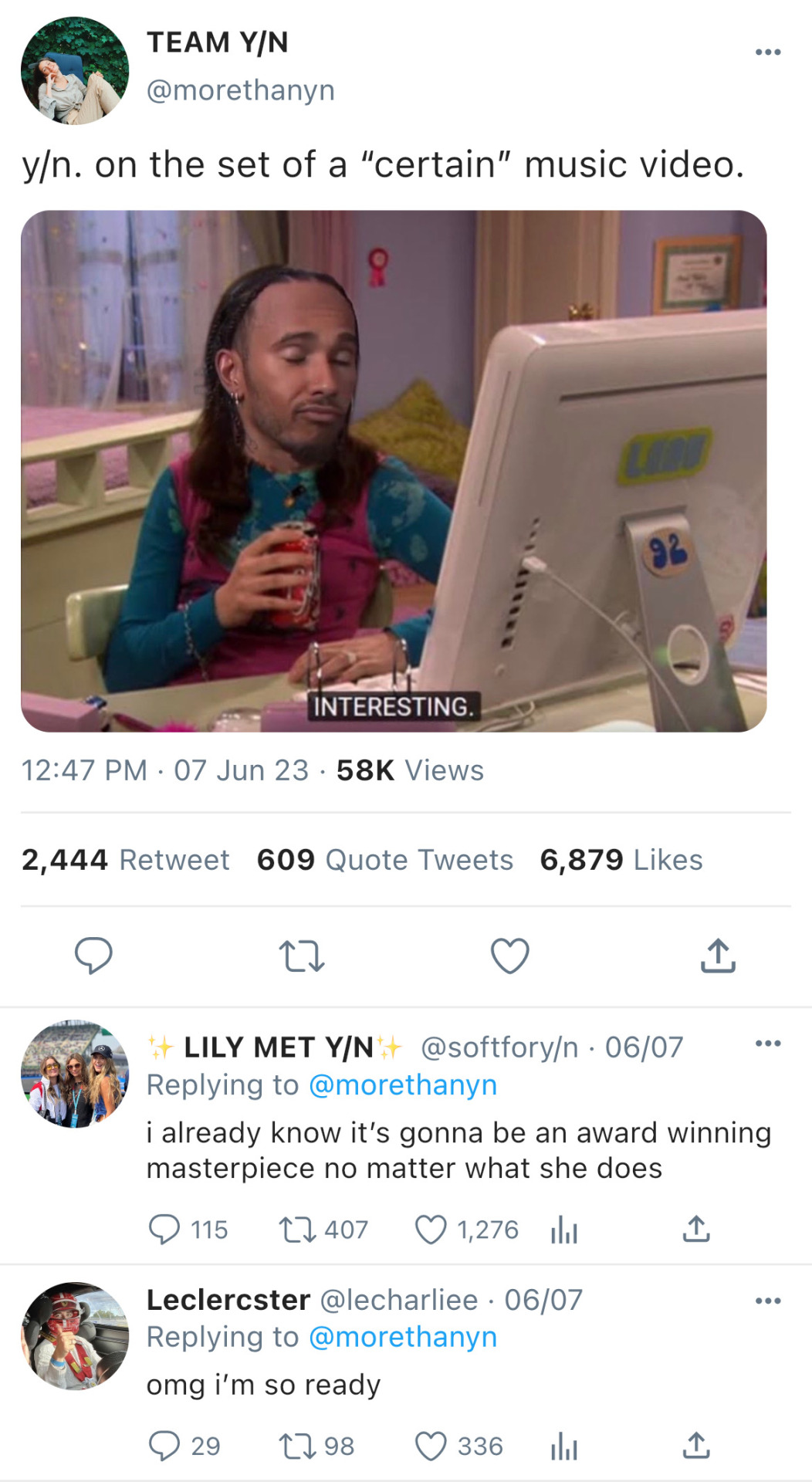View the 6,879 Likes list
The image size is (812, 1482).
621,860
